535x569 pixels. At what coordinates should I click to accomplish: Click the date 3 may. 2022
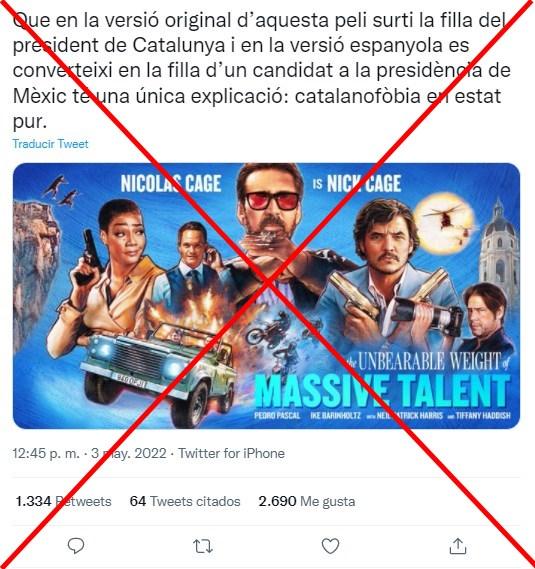[129, 453]
